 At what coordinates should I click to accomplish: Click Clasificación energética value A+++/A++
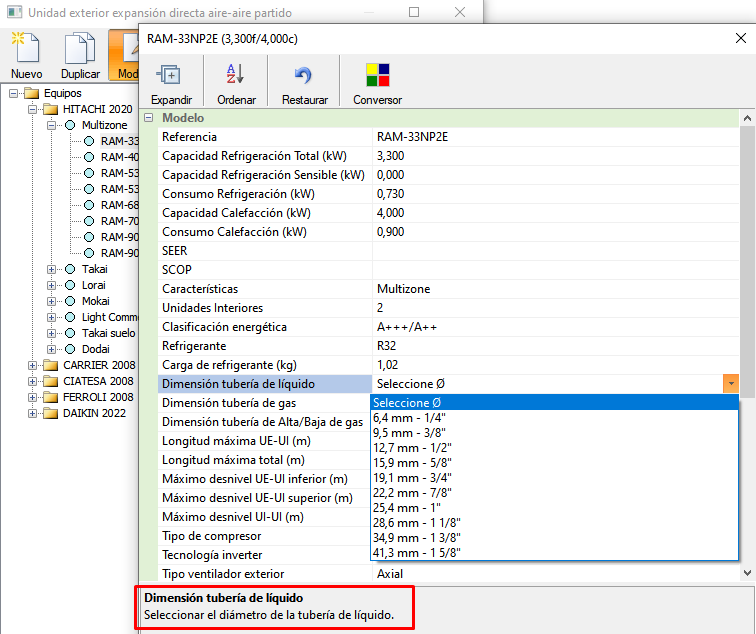(x=555, y=327)
